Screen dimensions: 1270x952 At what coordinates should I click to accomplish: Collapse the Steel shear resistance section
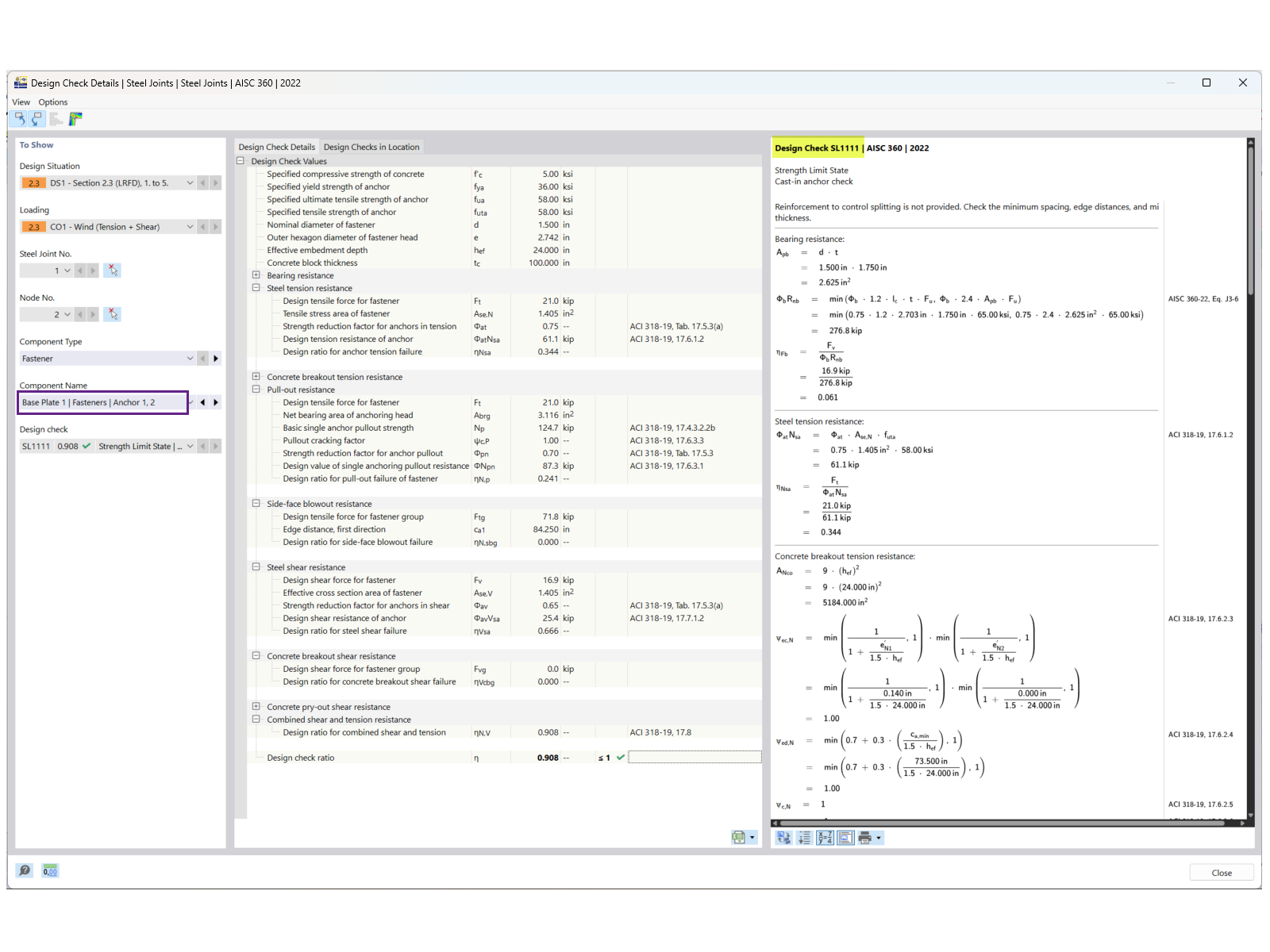pyautogui.click(x=256, y=567)
